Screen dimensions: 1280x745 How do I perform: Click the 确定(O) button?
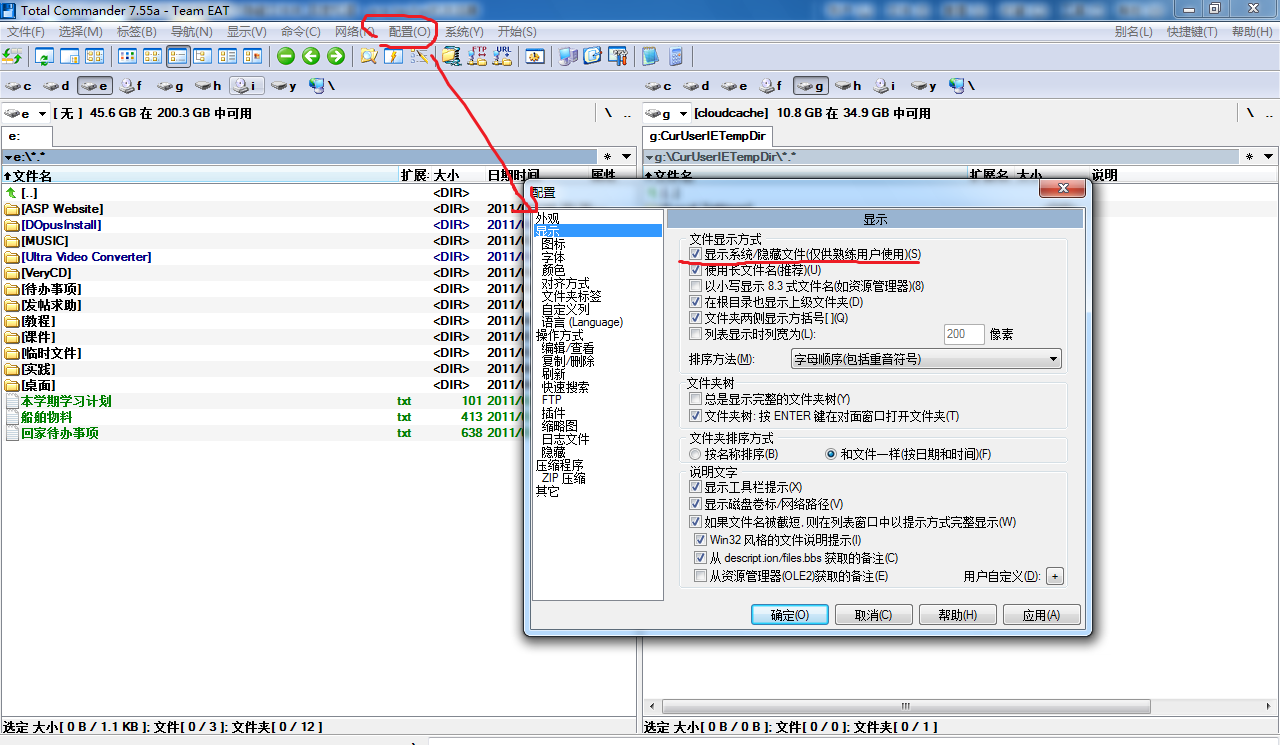click(x=789, y=615)
